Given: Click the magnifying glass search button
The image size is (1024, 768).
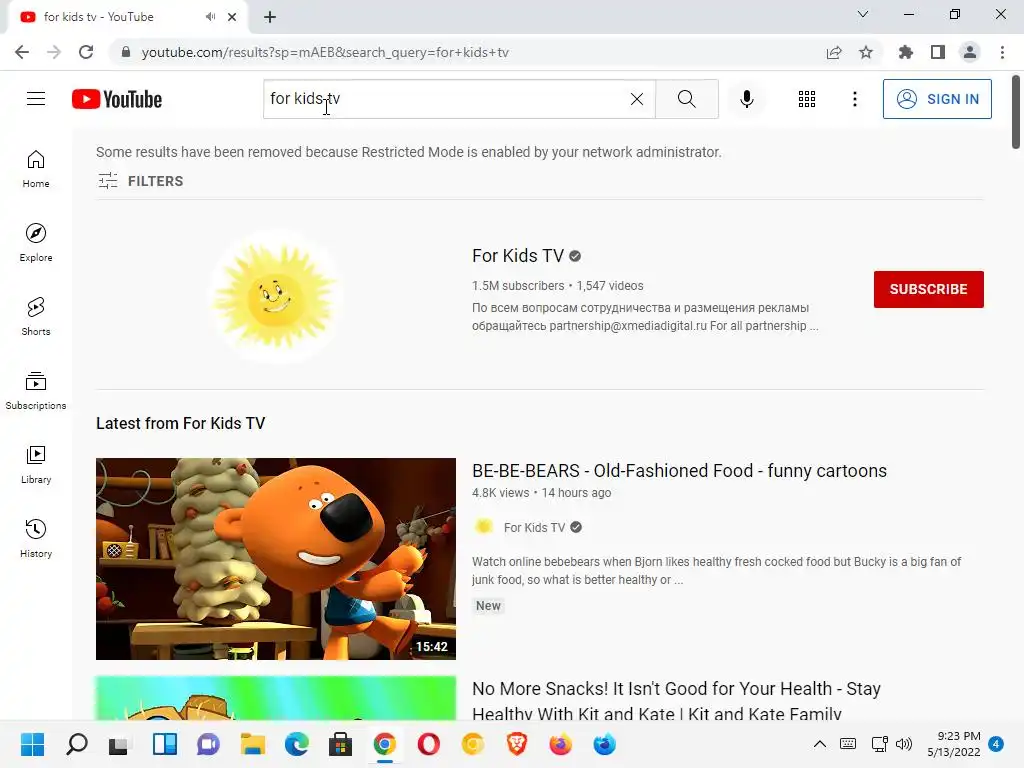Looking at the screenshot, I should click(686, 99).
